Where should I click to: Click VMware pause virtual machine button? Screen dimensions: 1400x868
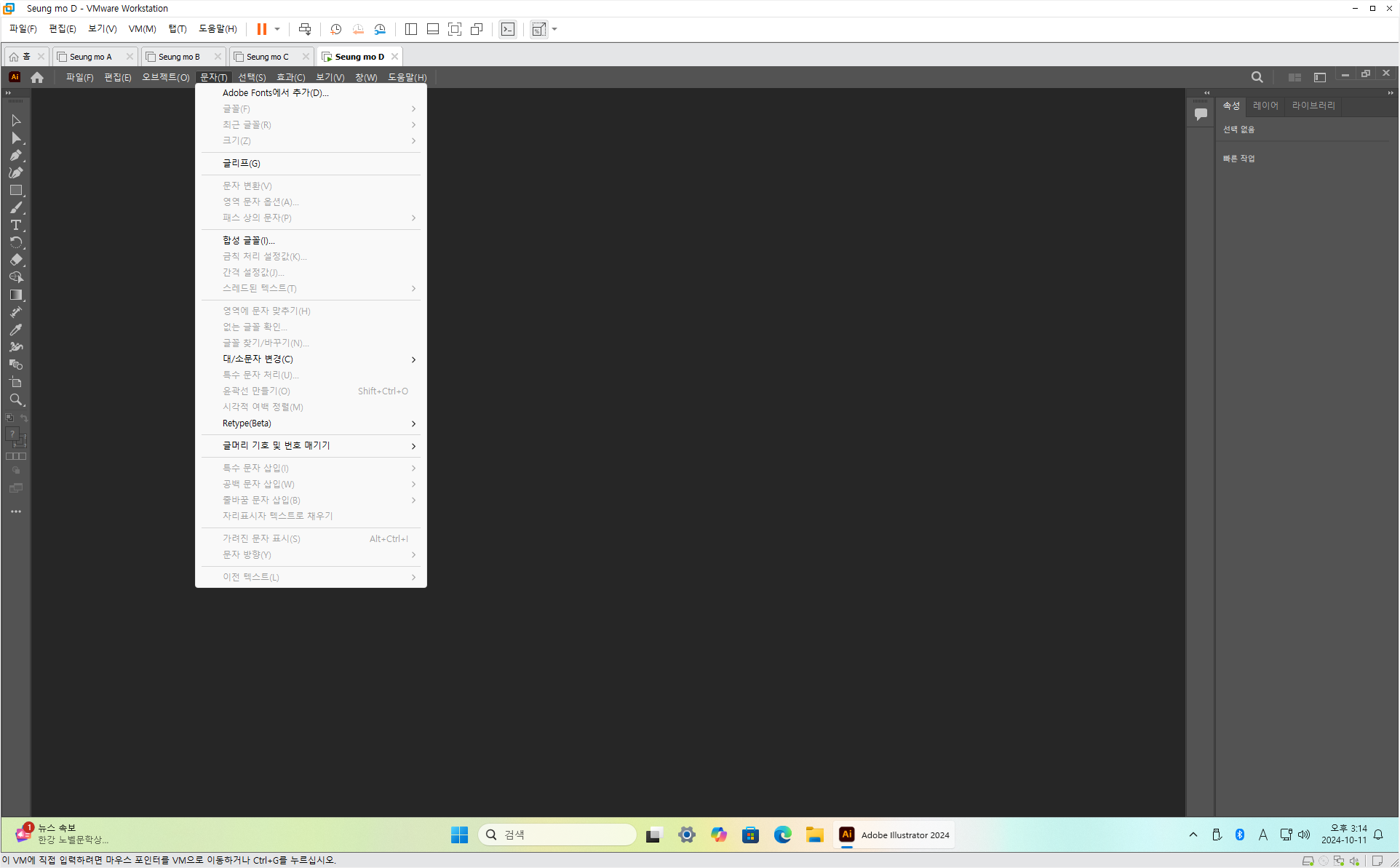click(261, 29)
